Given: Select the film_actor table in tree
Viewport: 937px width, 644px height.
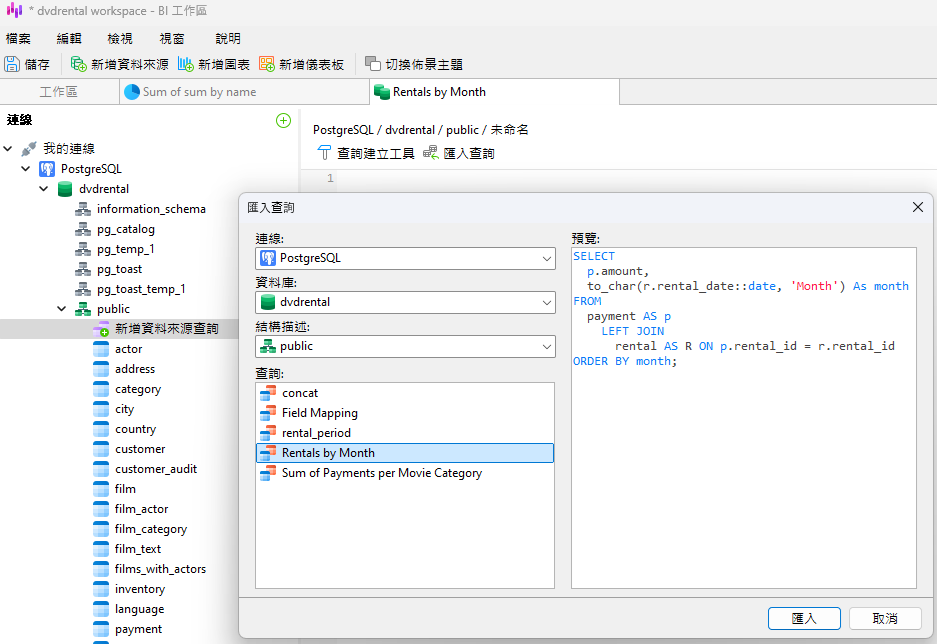Looking at the screenshot, I should click(x=141, y=509).
